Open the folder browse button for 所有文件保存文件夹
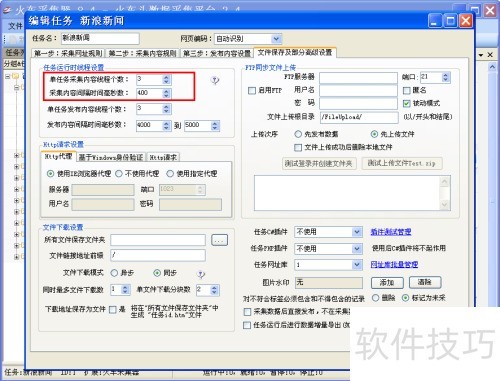500x381 pixels. (x=219, y=240)
